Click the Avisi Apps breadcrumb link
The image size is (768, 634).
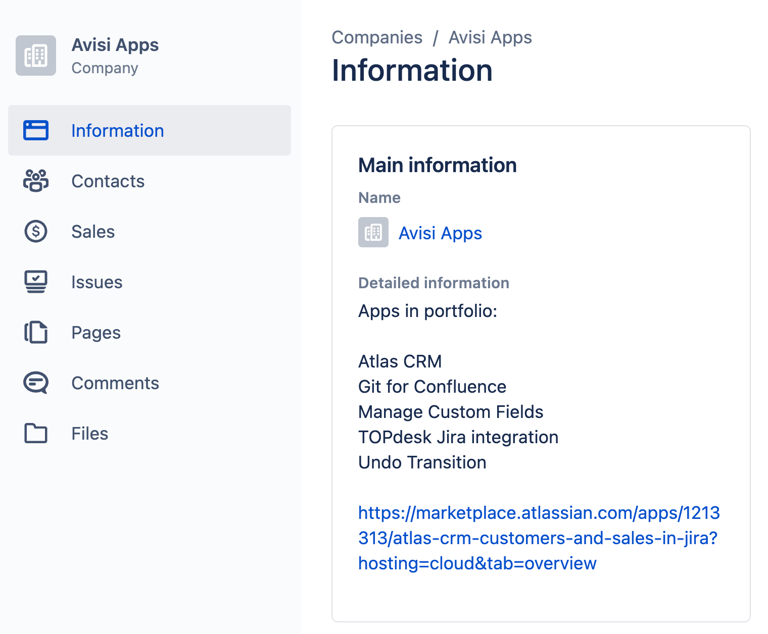tap(490, 38)
